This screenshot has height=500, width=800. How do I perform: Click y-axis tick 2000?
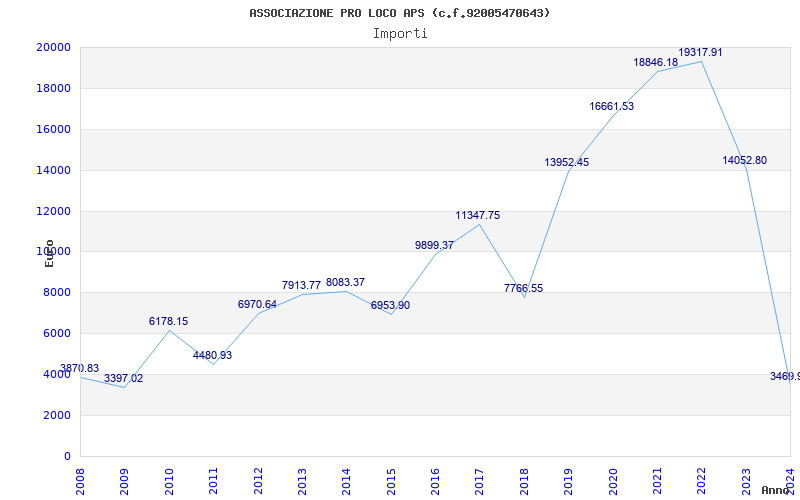click(57, 415)
